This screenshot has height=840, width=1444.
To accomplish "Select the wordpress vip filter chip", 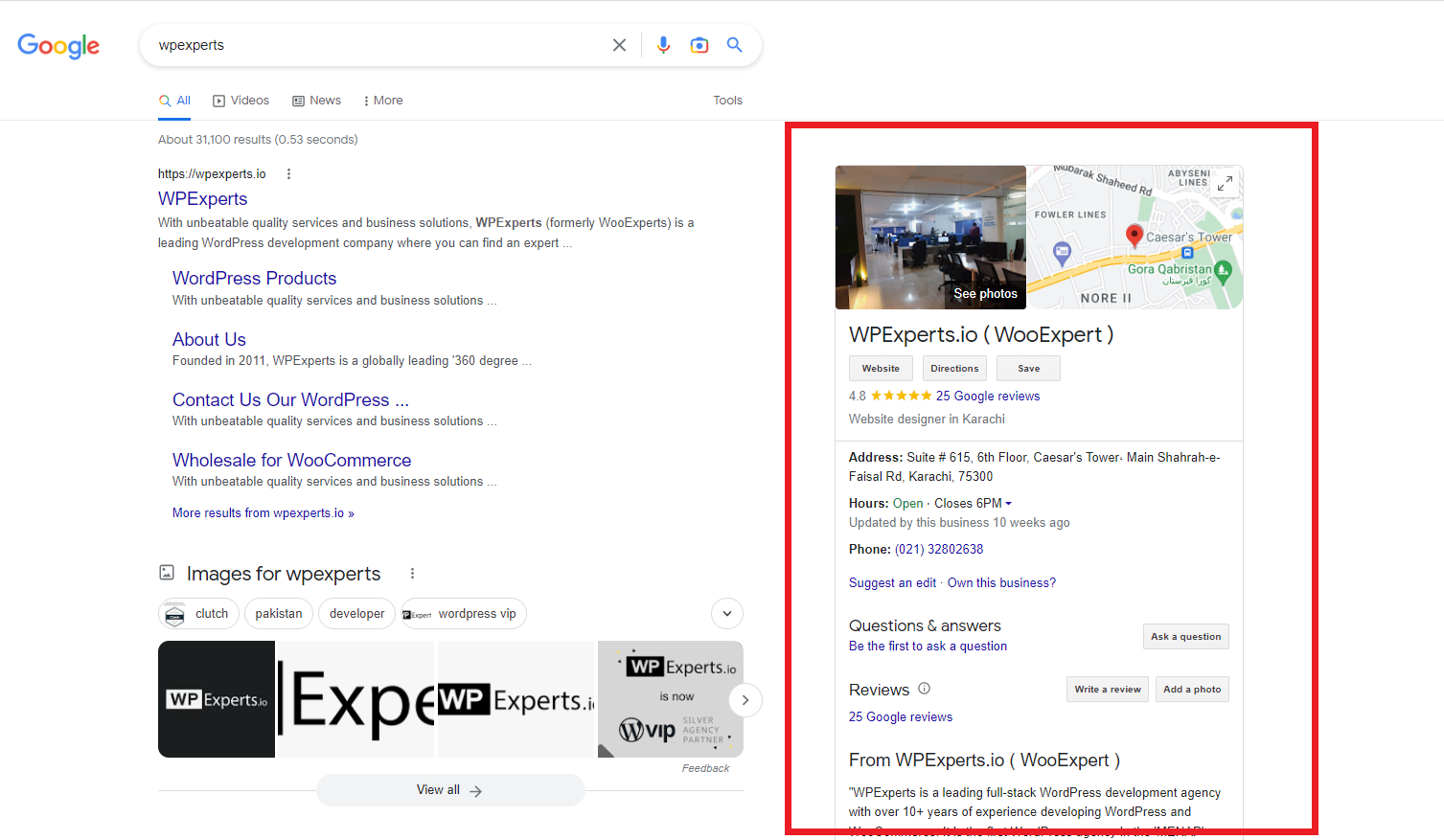I will [x=464, y=614].
